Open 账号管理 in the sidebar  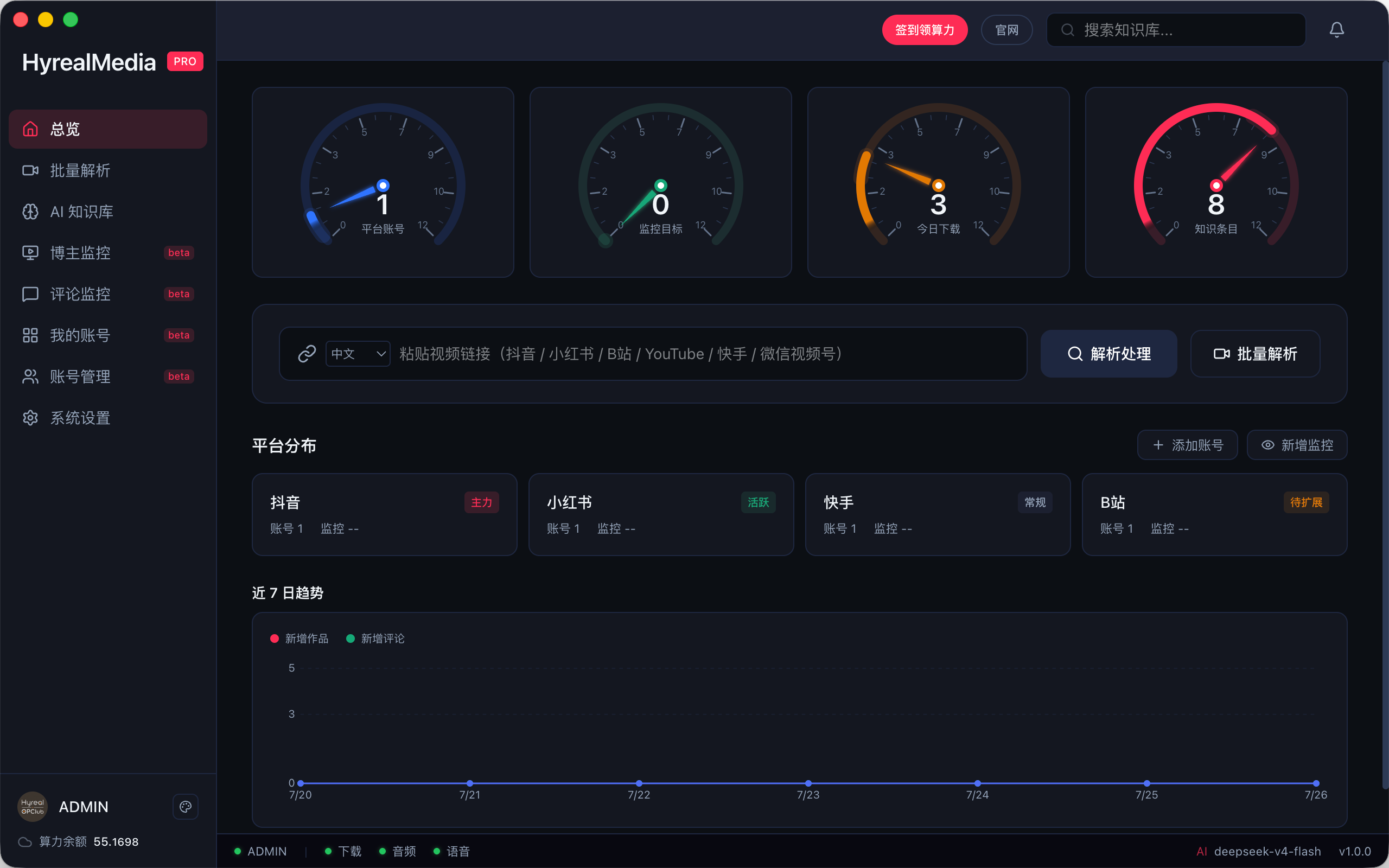pyautogui.click(x=108, y=376)
